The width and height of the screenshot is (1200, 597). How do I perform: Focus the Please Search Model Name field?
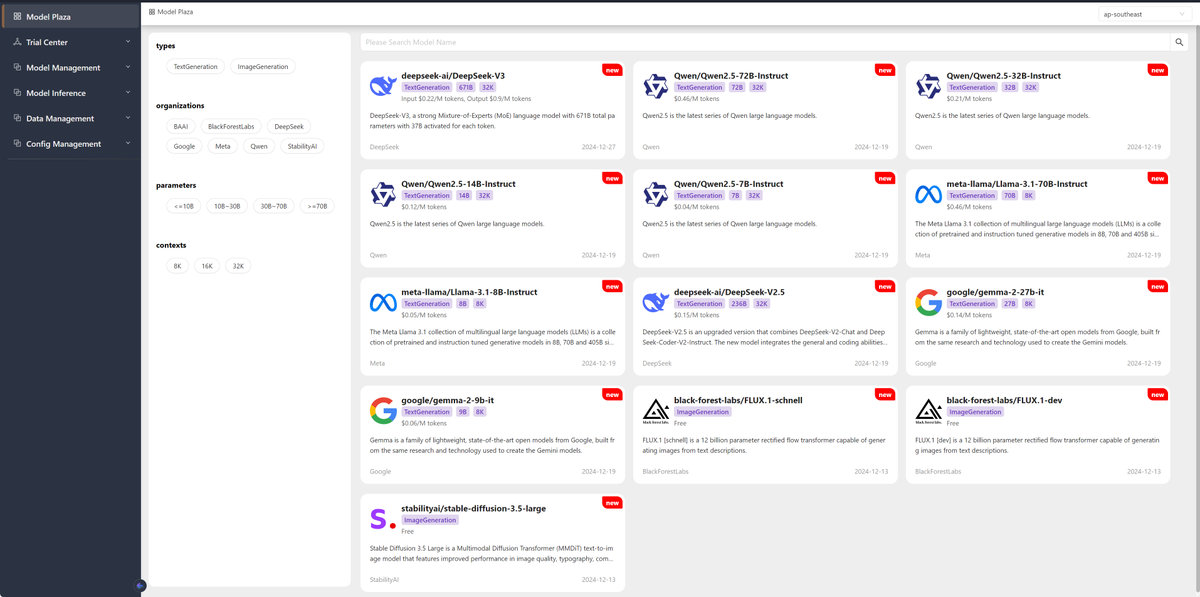pos(765,42)
